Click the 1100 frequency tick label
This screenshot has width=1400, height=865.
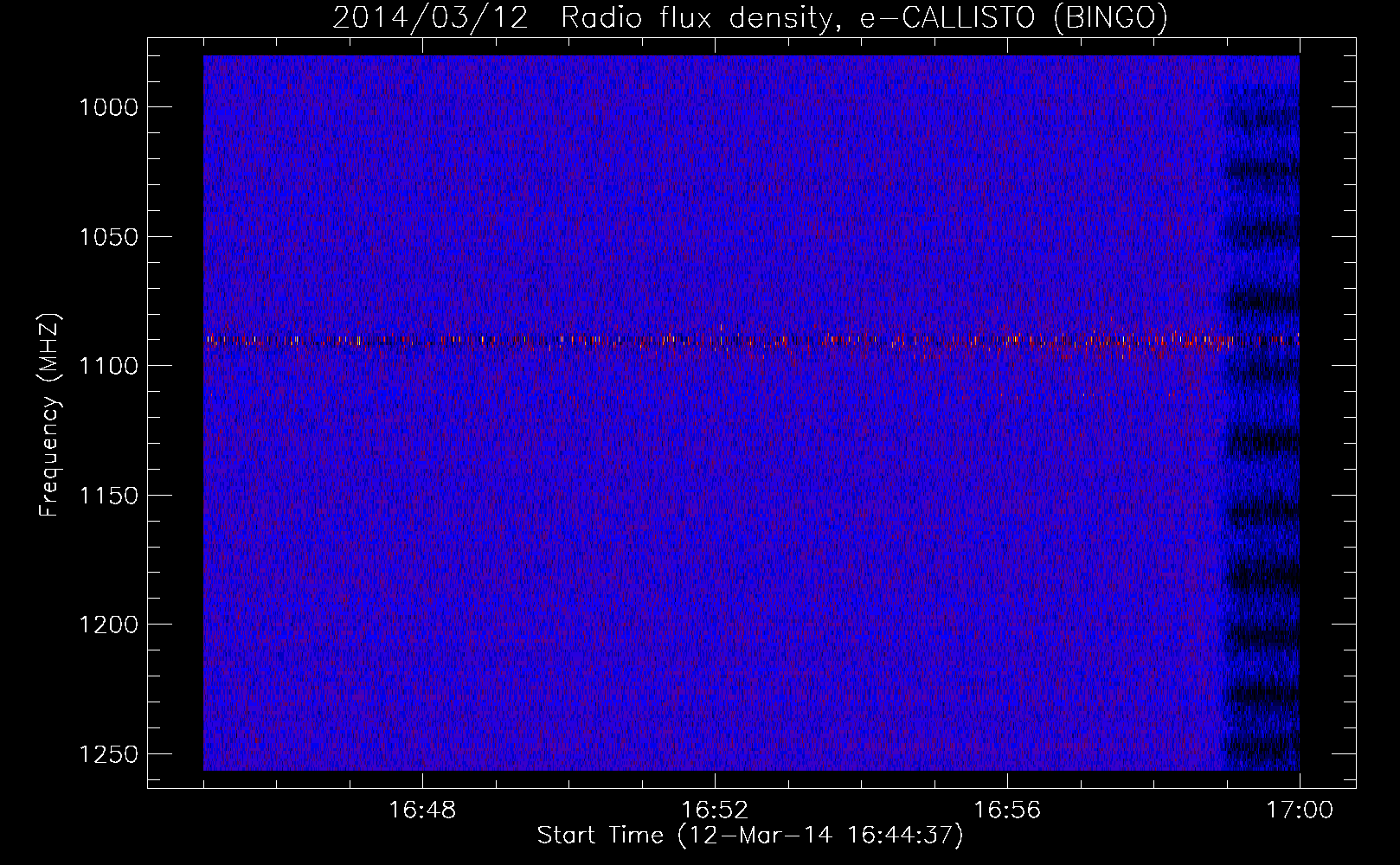pos(108,366)
